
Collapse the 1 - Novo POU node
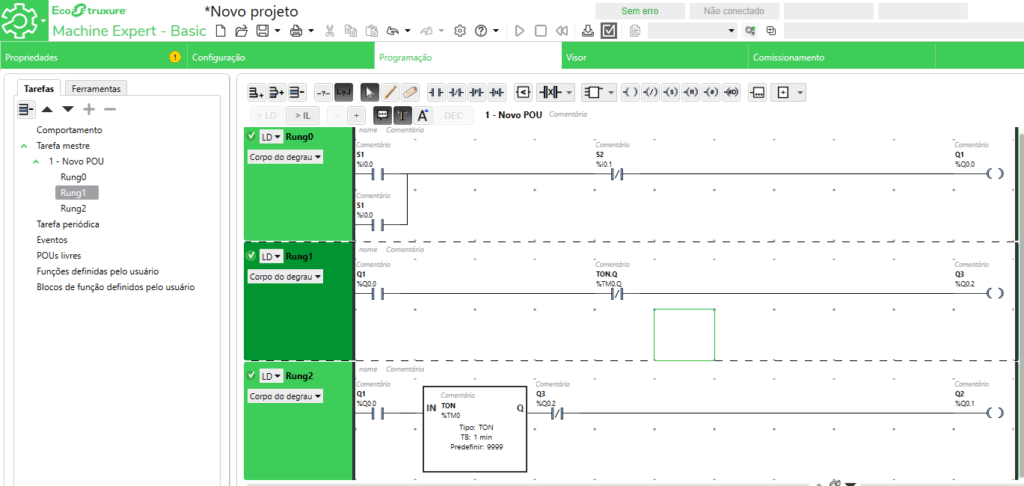pyautogui.click(x=37, y=161)
